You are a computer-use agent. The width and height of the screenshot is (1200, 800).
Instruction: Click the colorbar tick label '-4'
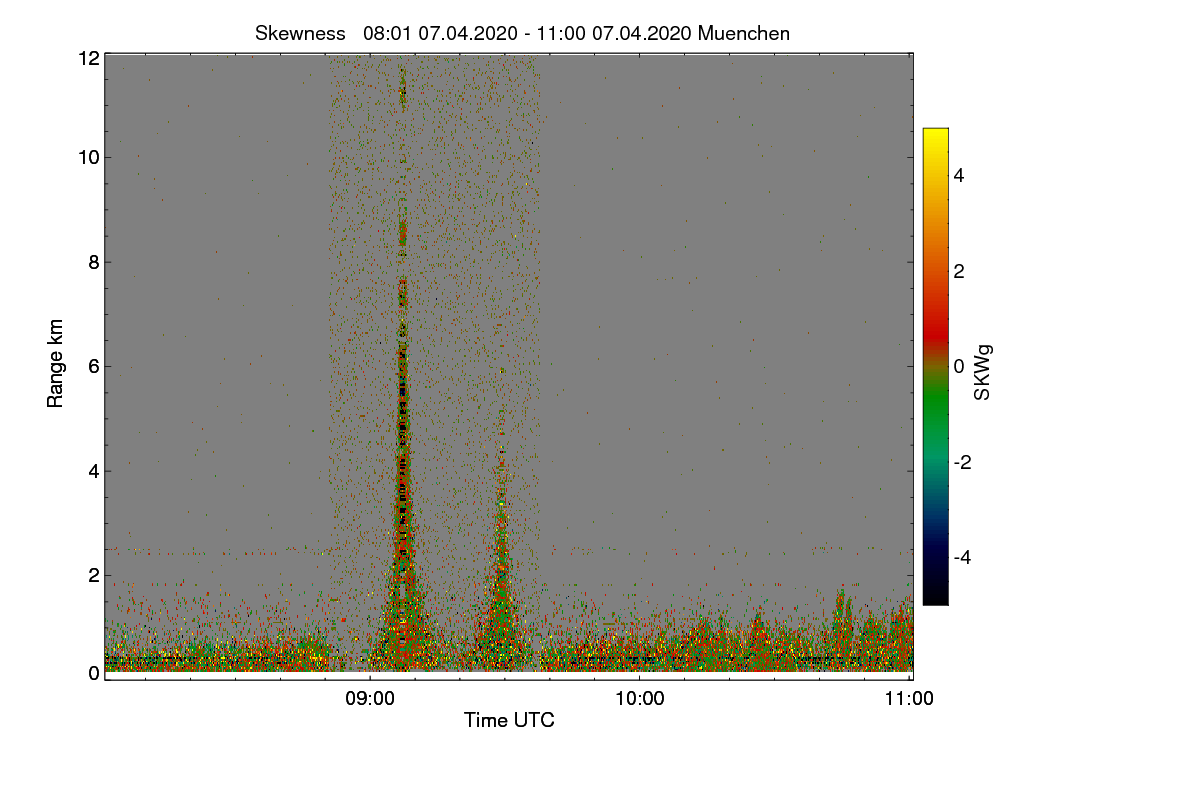[x=961, y=557]
